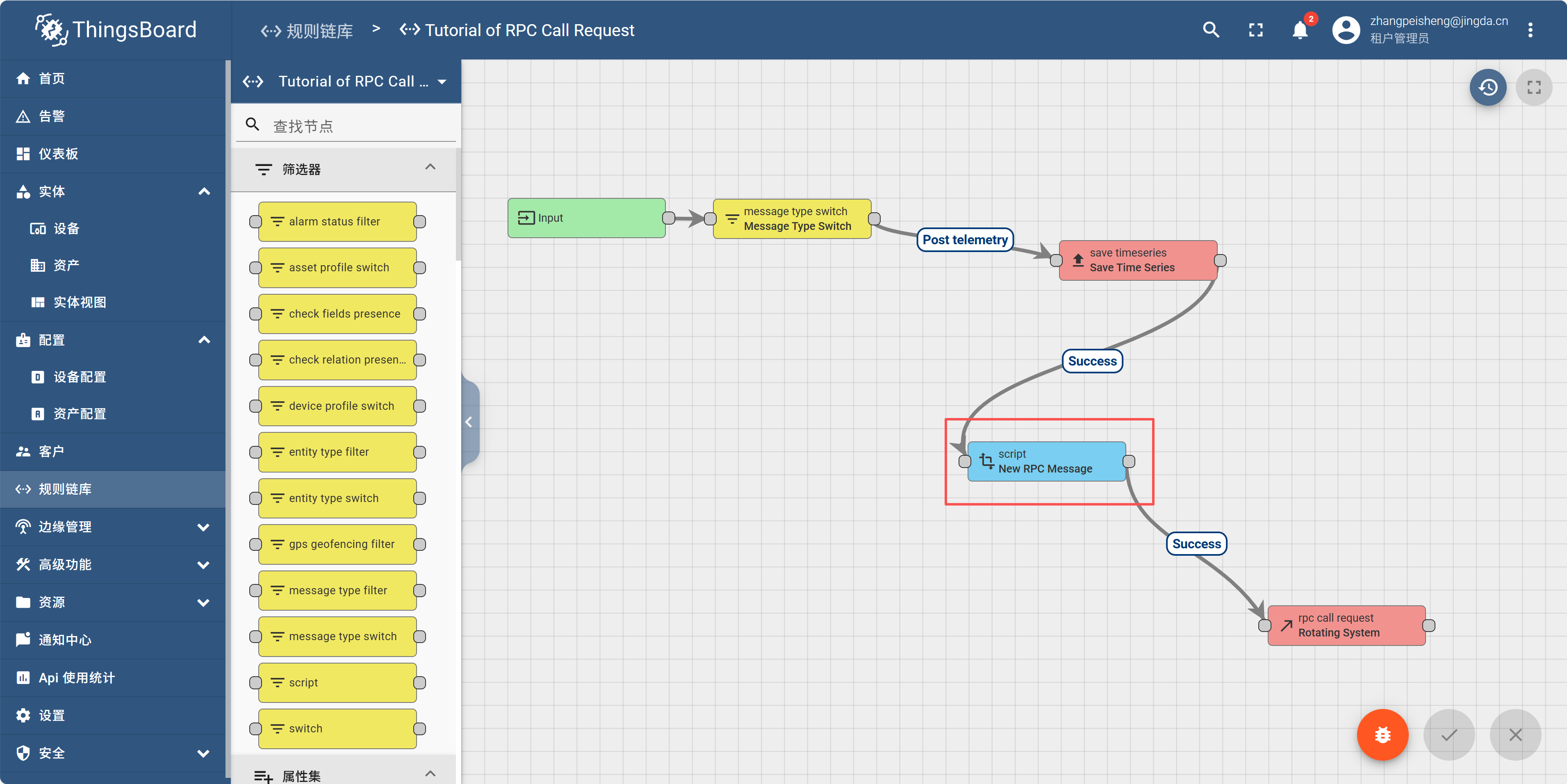1567x784 pixels.
Task: Open the user account avatar icon
Action: click(1346, 30)
